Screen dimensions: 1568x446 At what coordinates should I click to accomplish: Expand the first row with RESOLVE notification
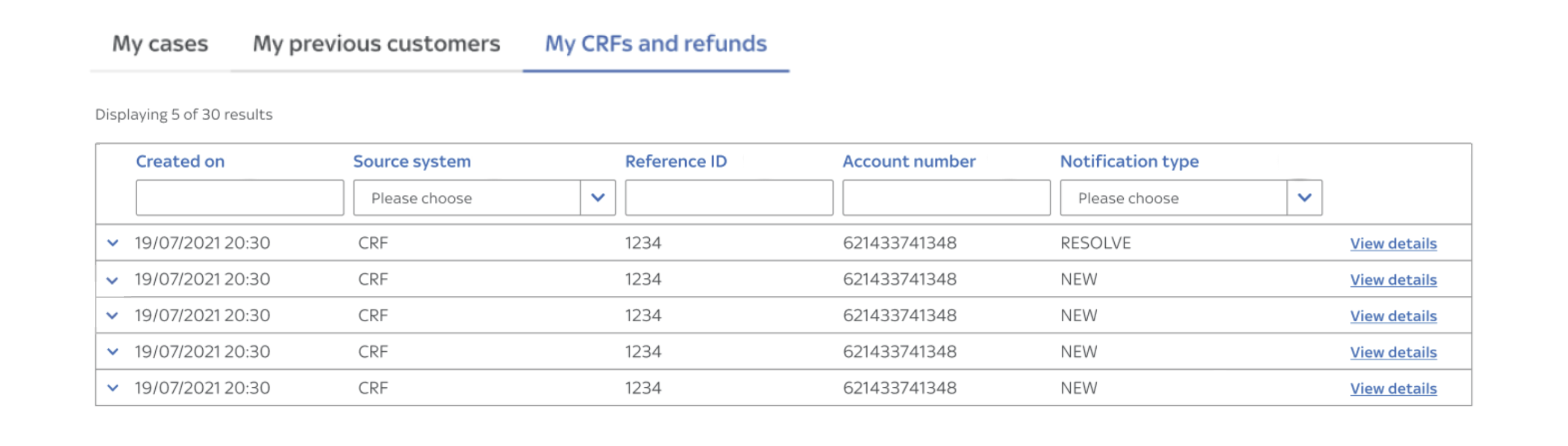113,243
